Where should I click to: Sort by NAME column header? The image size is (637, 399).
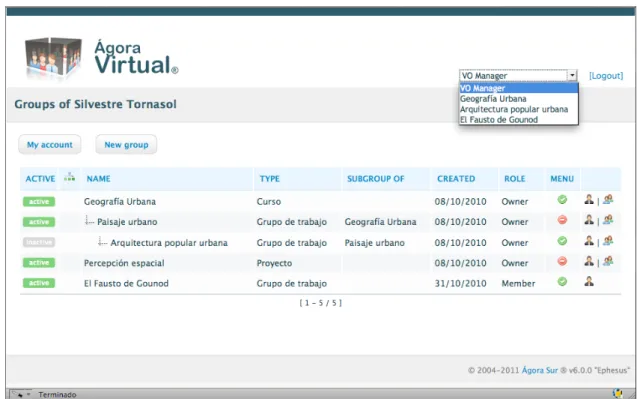pos(98,179)
